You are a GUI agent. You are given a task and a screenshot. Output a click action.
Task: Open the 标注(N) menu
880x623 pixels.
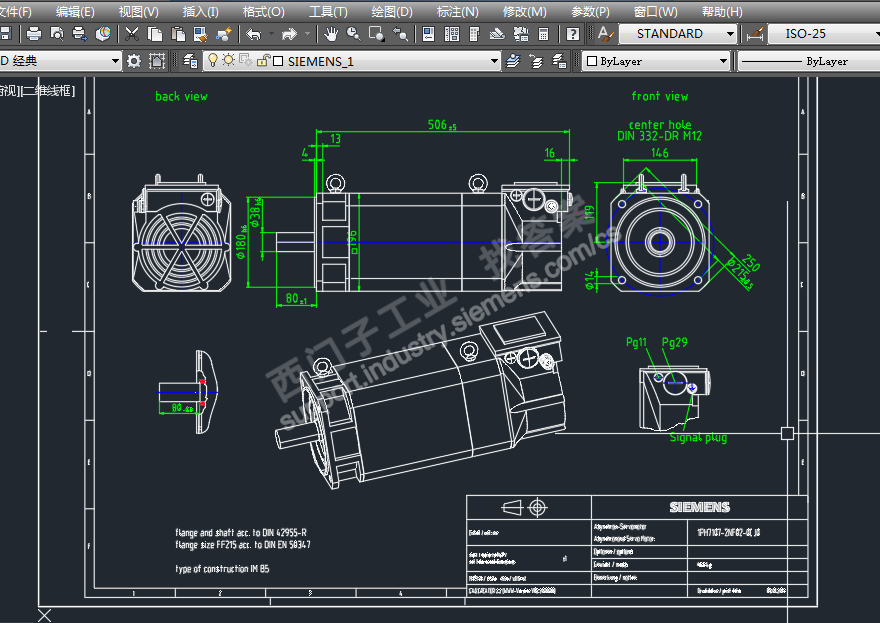457,11
